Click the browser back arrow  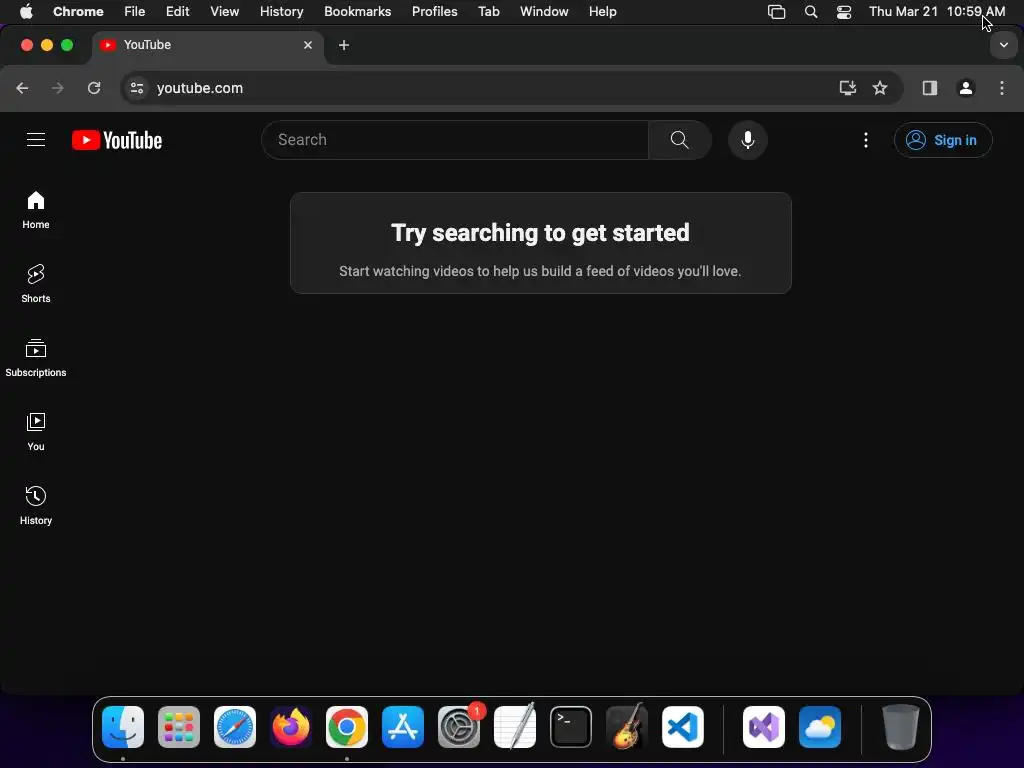[x=22, y=88]
